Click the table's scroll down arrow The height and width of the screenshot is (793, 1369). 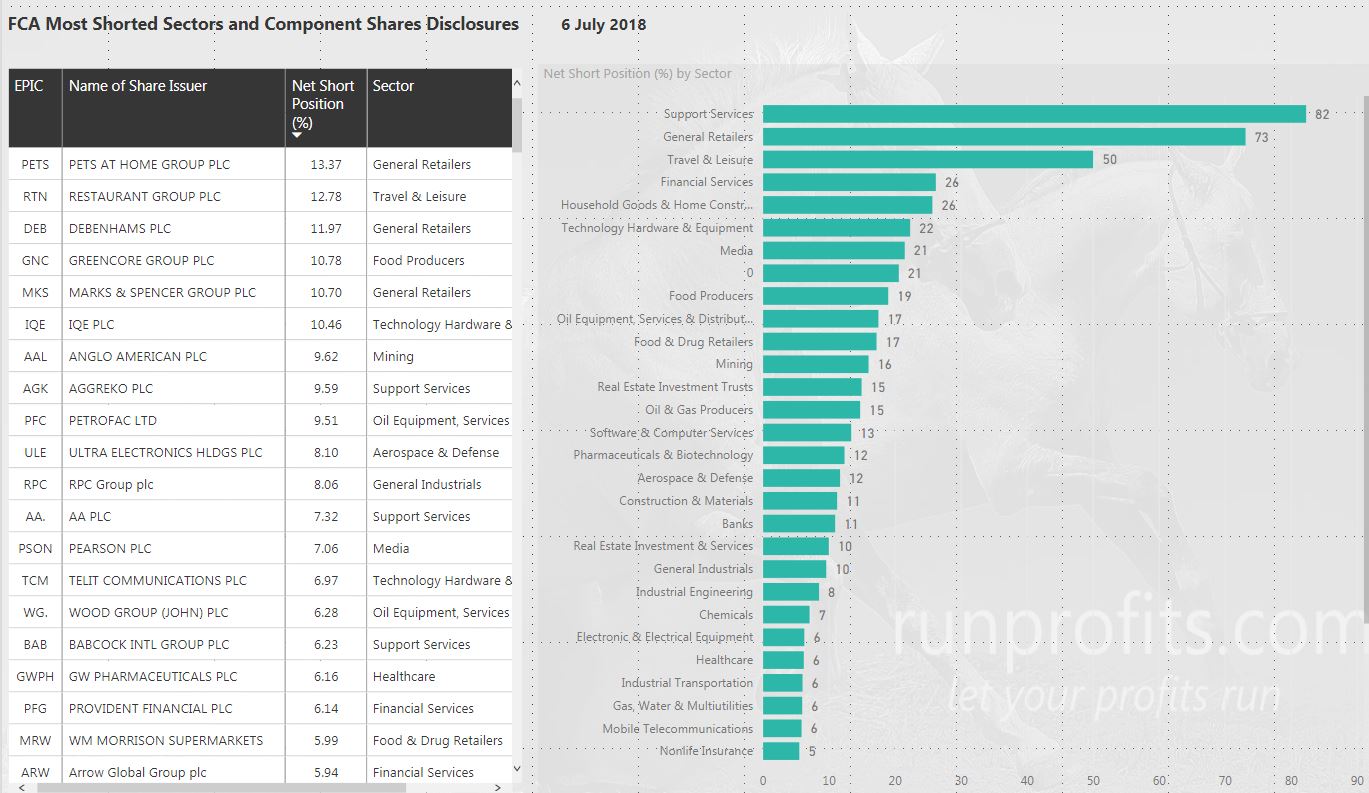point(517,768)
